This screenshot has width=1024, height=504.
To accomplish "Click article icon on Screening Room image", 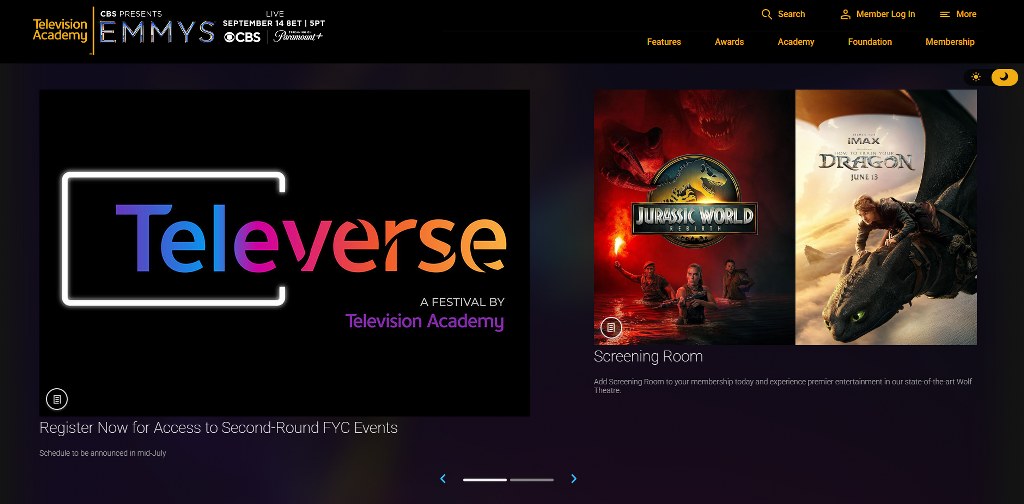I will point(611,328).
